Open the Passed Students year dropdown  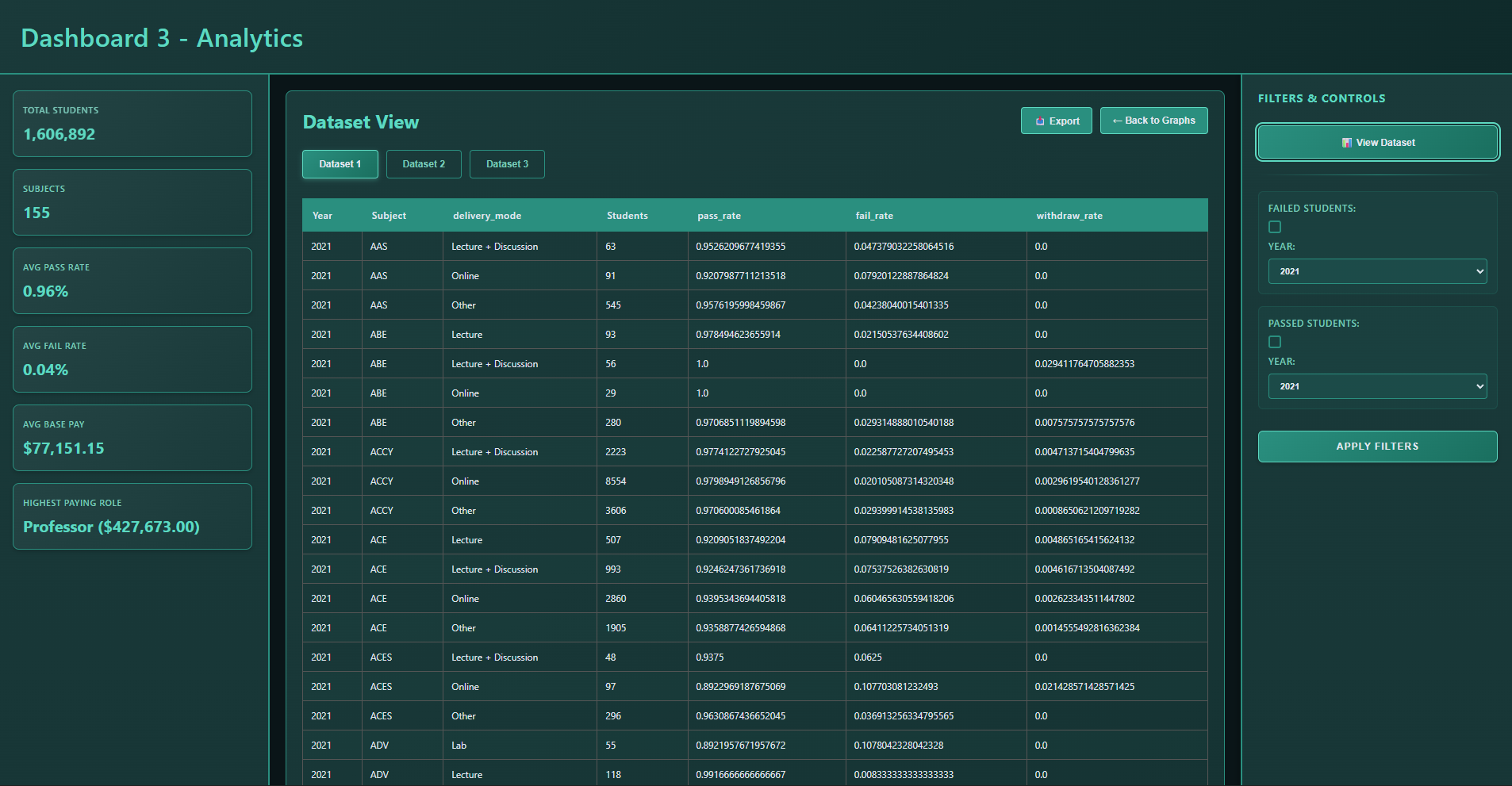click(x=1377, y=386)
